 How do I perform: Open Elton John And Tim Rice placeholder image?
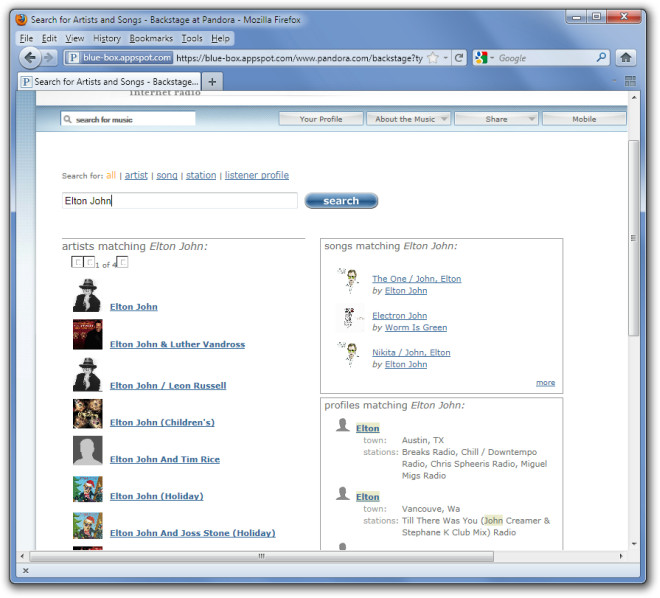coord(87,450)
